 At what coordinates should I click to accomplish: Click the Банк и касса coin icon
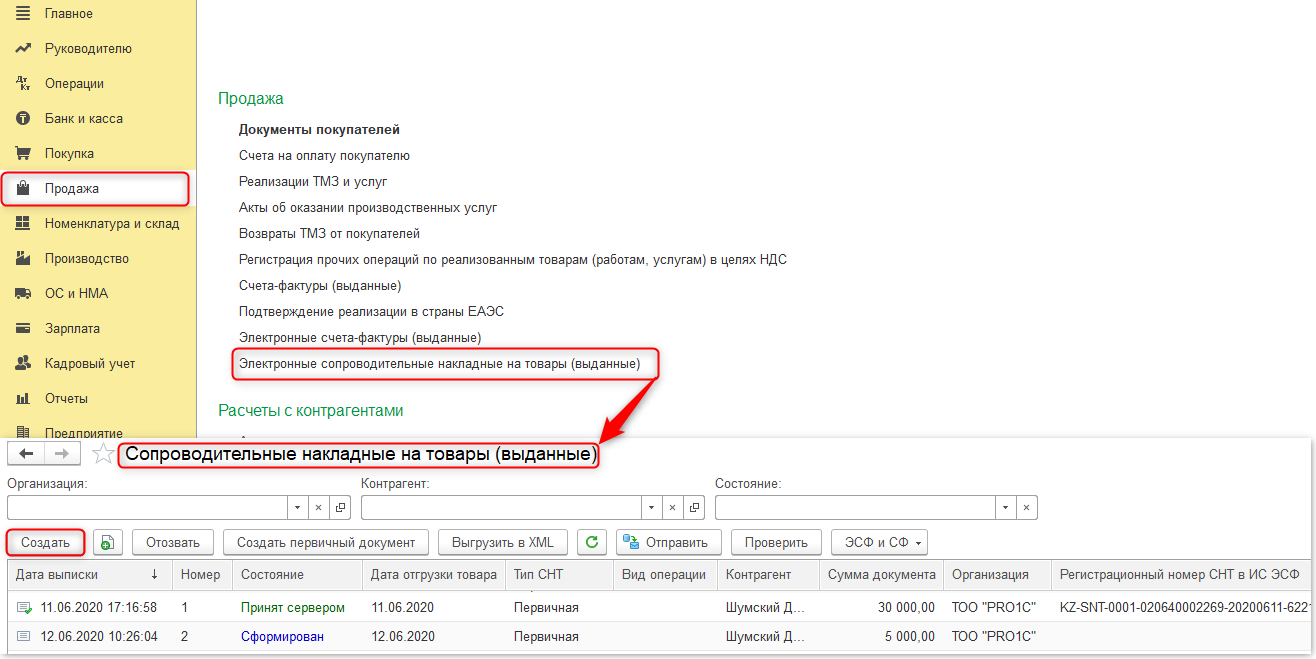point(24,118)
